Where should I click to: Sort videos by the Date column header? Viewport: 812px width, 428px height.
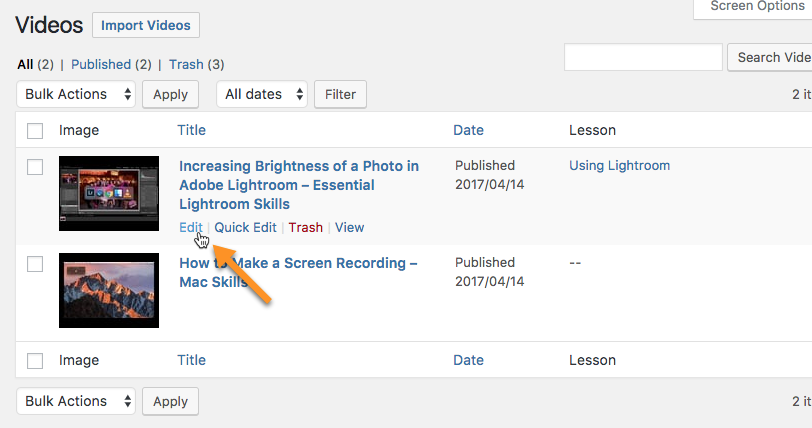(468, 130)
